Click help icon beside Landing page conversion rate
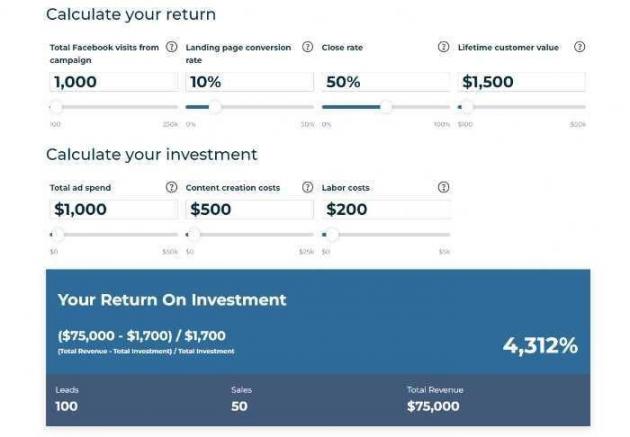630x437 pixels. tap(307, 47)
